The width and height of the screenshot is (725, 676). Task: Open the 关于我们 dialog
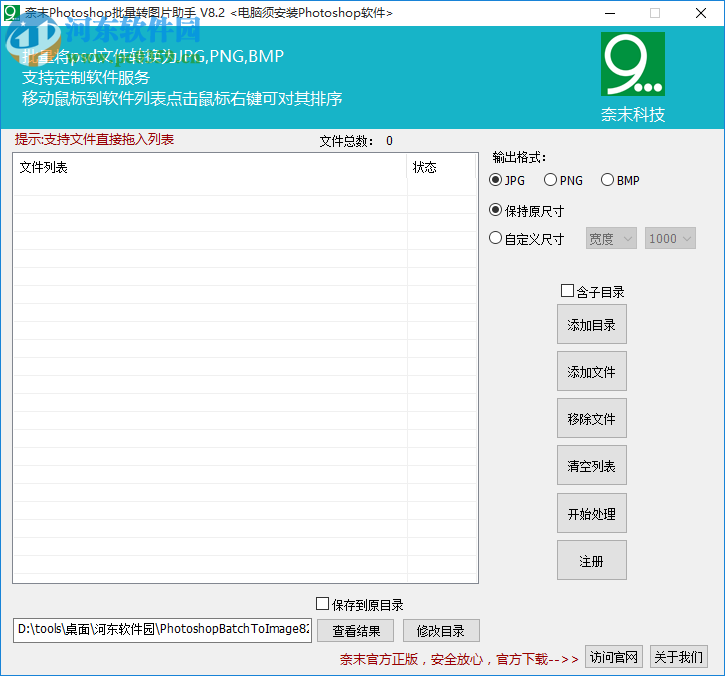coord(679,657)
